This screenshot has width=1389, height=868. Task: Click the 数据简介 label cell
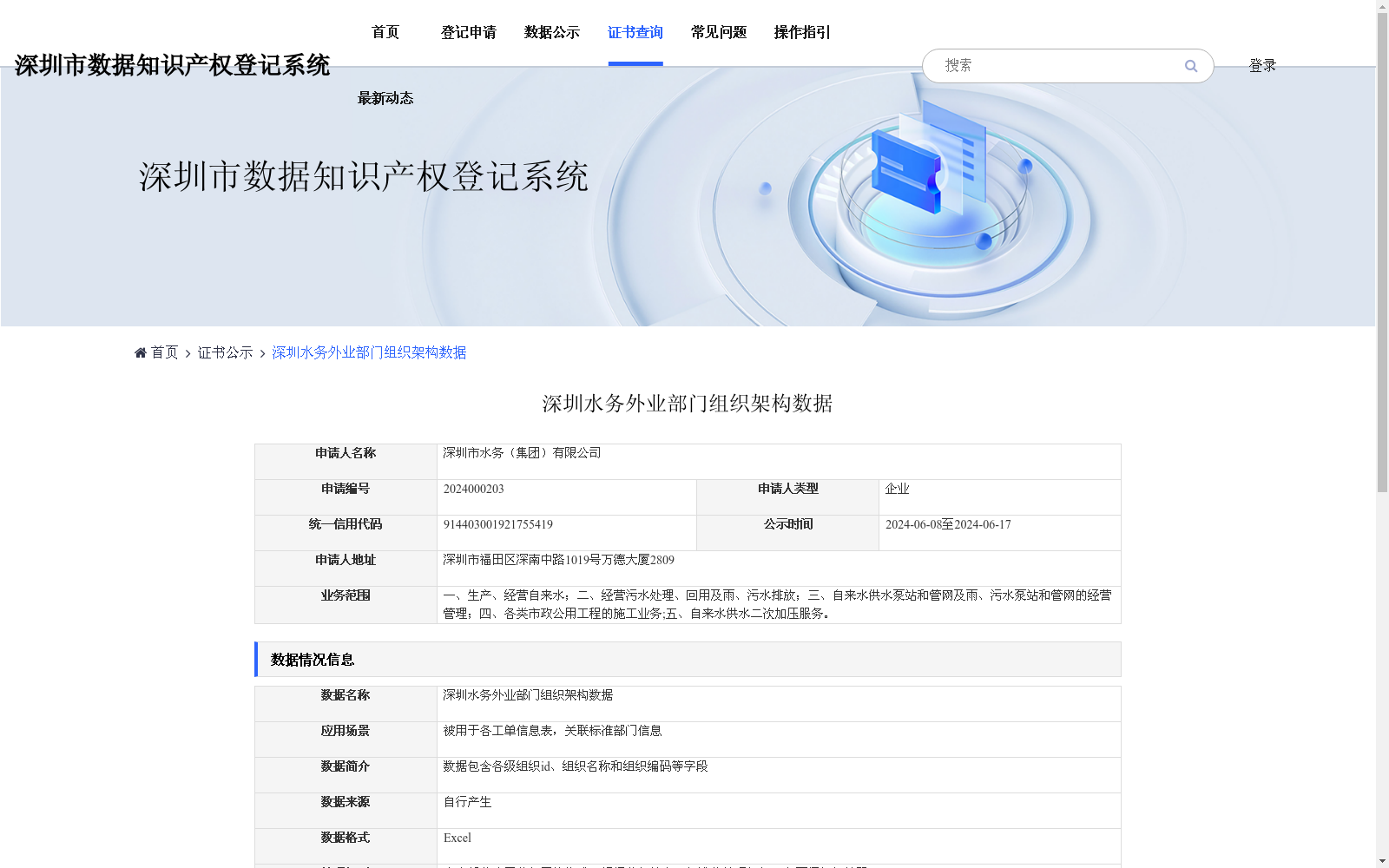346,775
